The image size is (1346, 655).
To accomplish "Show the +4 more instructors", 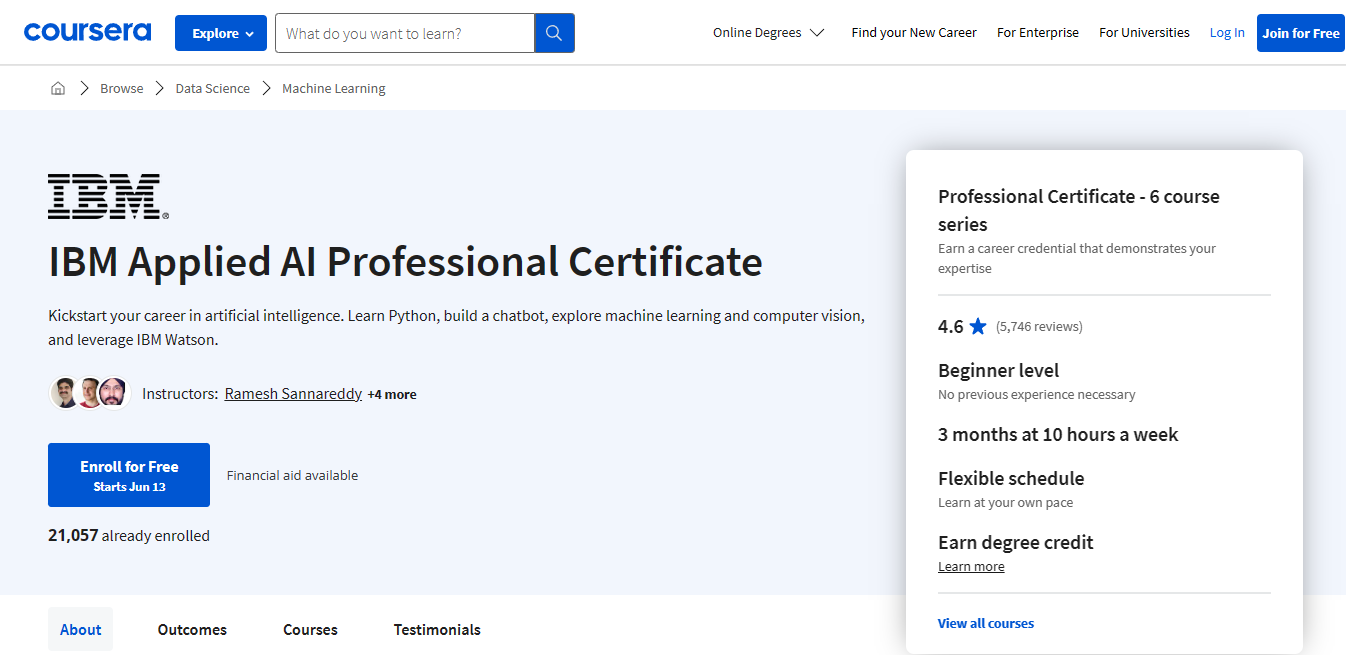I will 392,394.
